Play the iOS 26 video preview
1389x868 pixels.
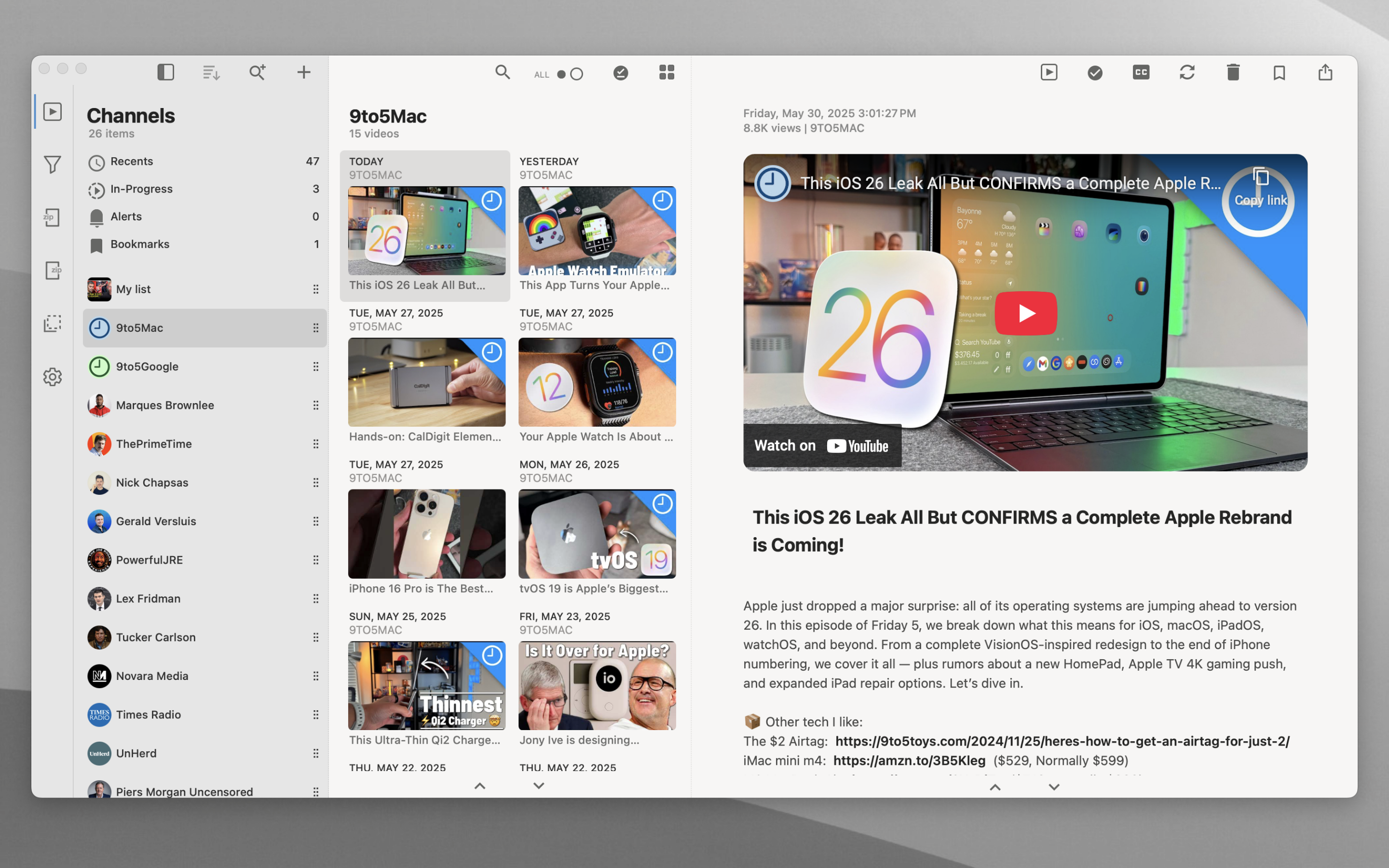[1026, 313]
